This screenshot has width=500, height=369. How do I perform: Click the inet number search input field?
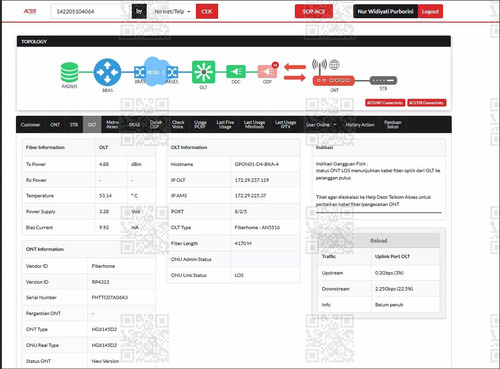(90, 12)
